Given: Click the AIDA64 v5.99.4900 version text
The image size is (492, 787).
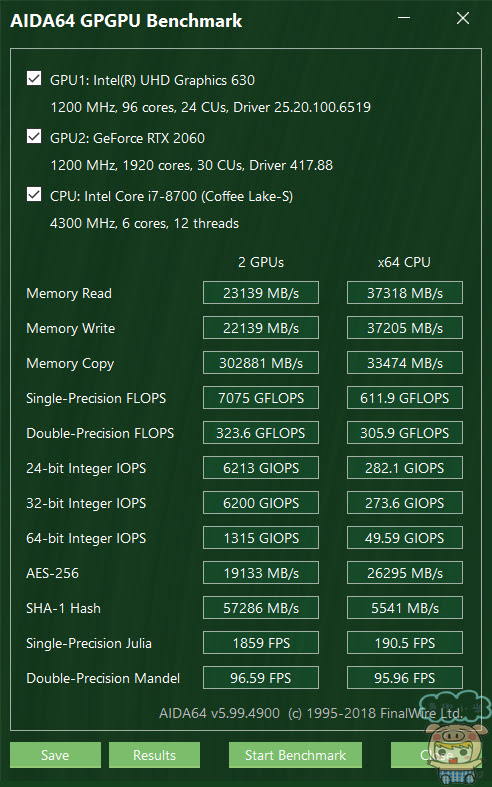Looking at the screenshot, I should pyautogui.click(x=219, y=713).
